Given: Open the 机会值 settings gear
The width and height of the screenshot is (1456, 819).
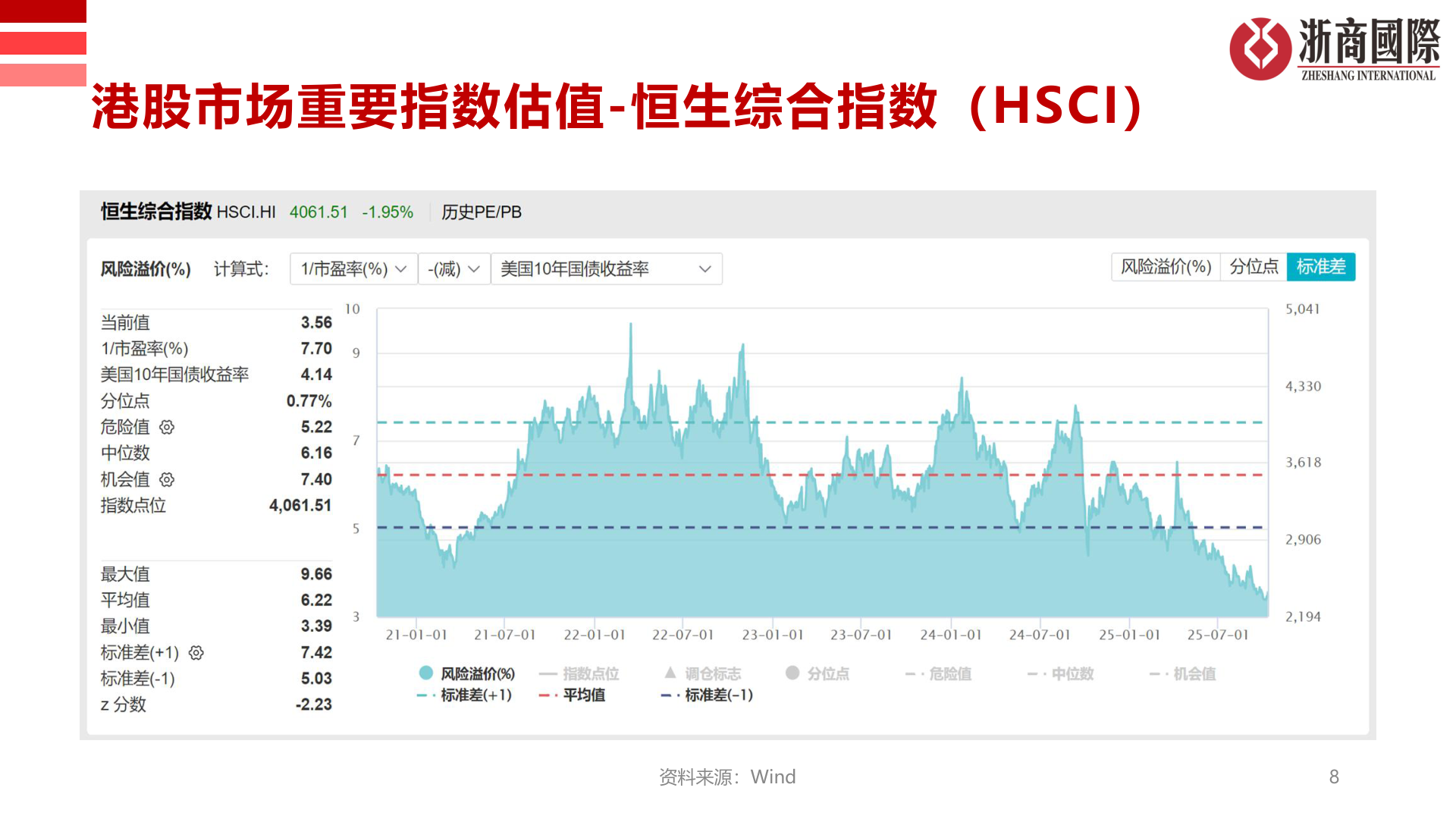Looking at the screenshot, I should coord(167,479).
